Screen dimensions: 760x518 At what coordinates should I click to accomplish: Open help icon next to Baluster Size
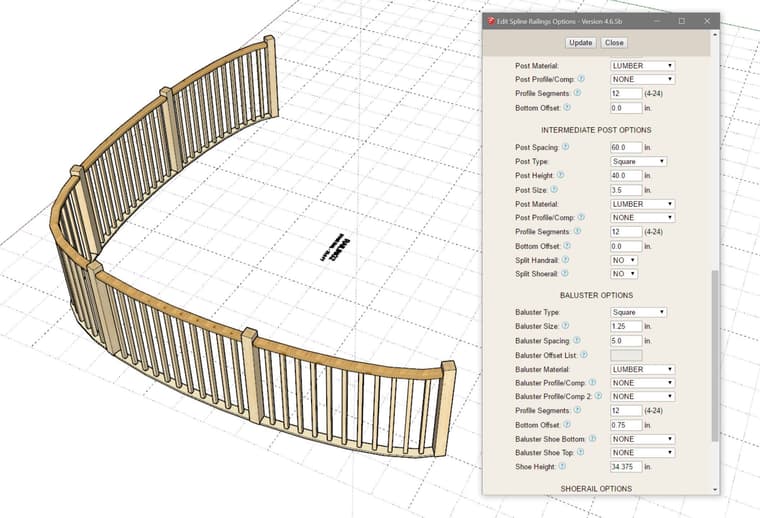pyautogui.click(x=565, y=326)
